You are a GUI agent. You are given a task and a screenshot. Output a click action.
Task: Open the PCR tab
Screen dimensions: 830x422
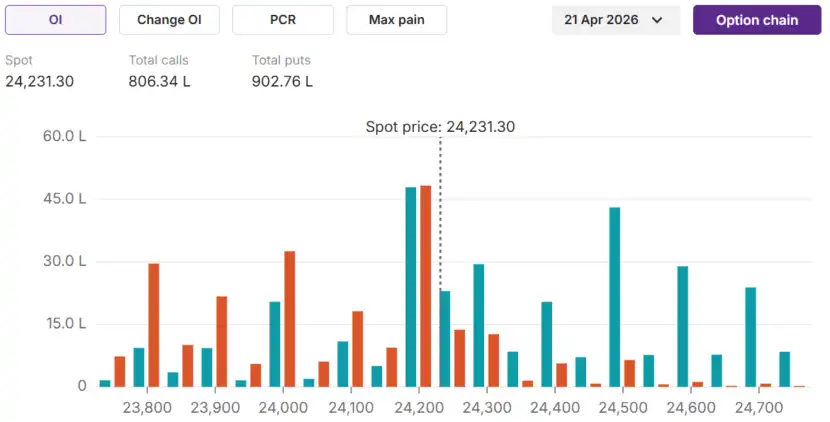[283, 20]
